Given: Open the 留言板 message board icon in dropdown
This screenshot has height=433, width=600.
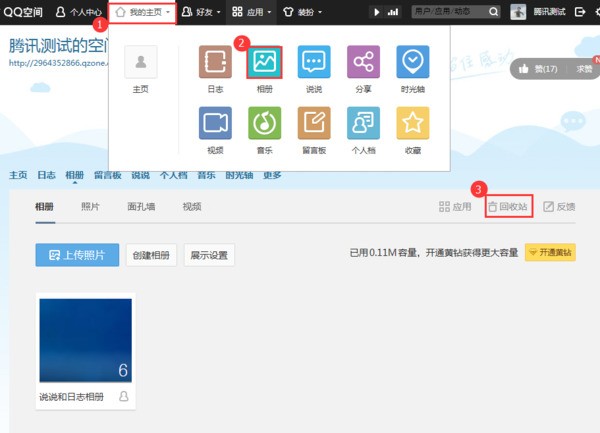Looking at the screenshot, I should point(314,123).
